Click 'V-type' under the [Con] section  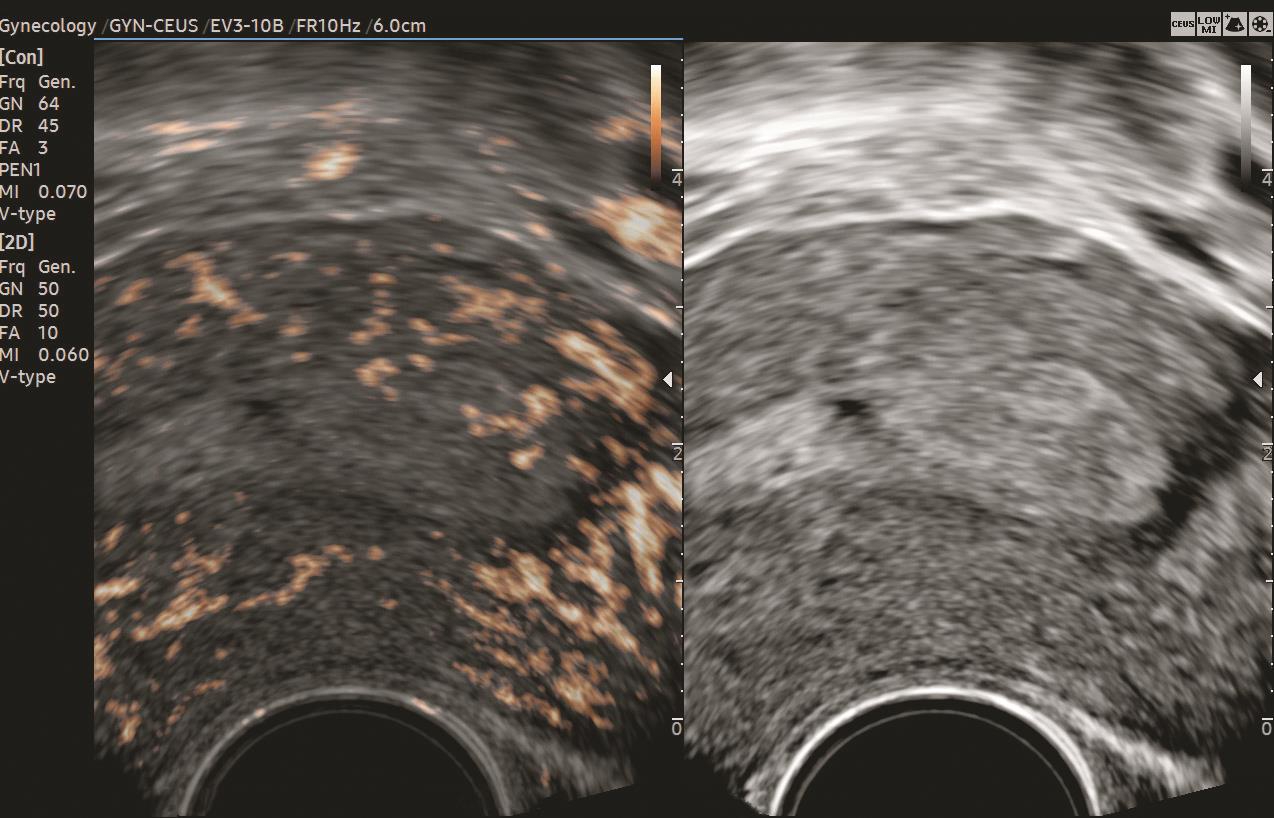(28, 214)
